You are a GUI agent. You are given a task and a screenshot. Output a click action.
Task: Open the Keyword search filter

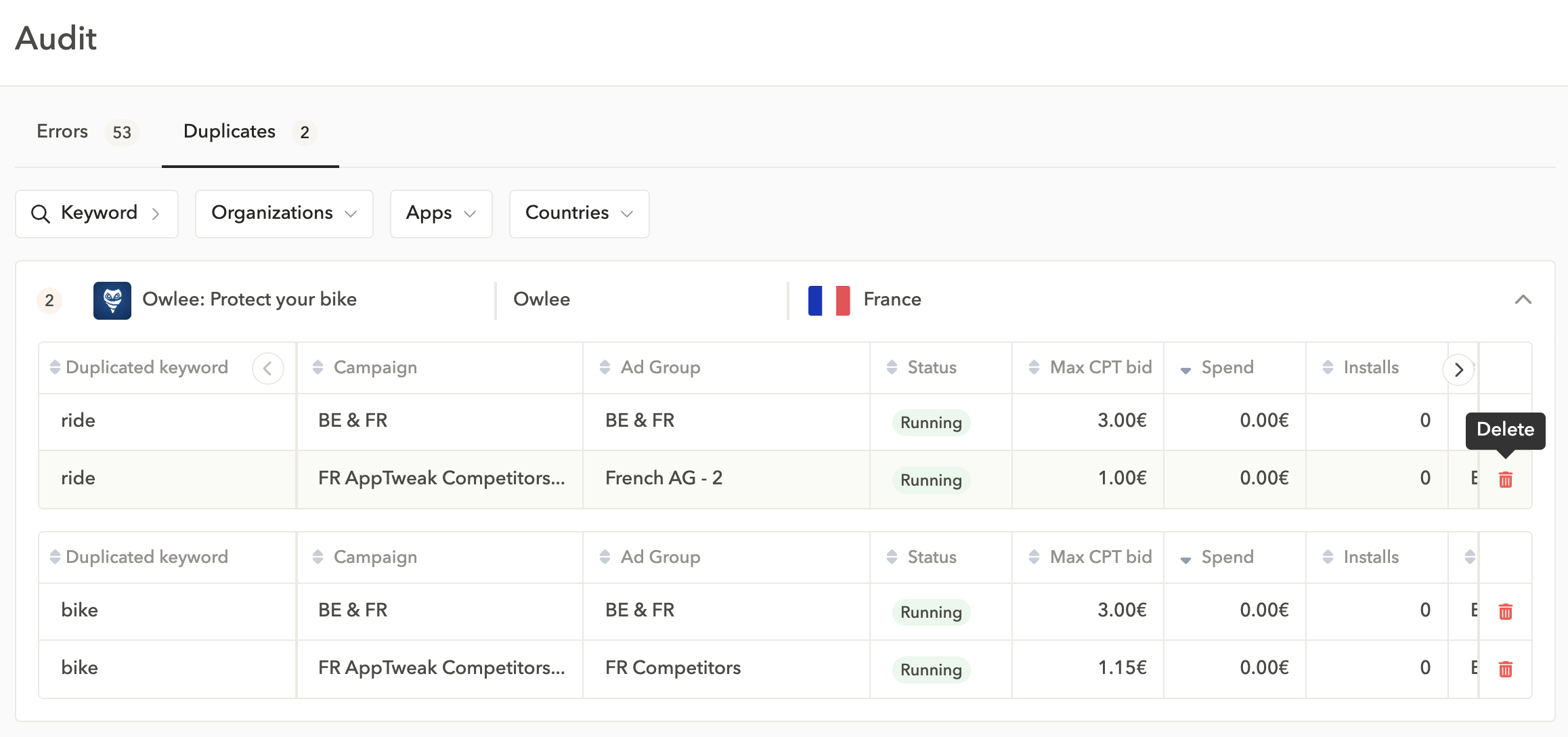(97, 214)
